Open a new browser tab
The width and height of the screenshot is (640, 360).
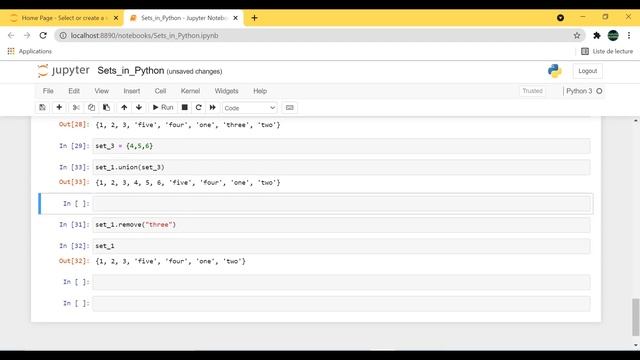[x=254, y=18]
